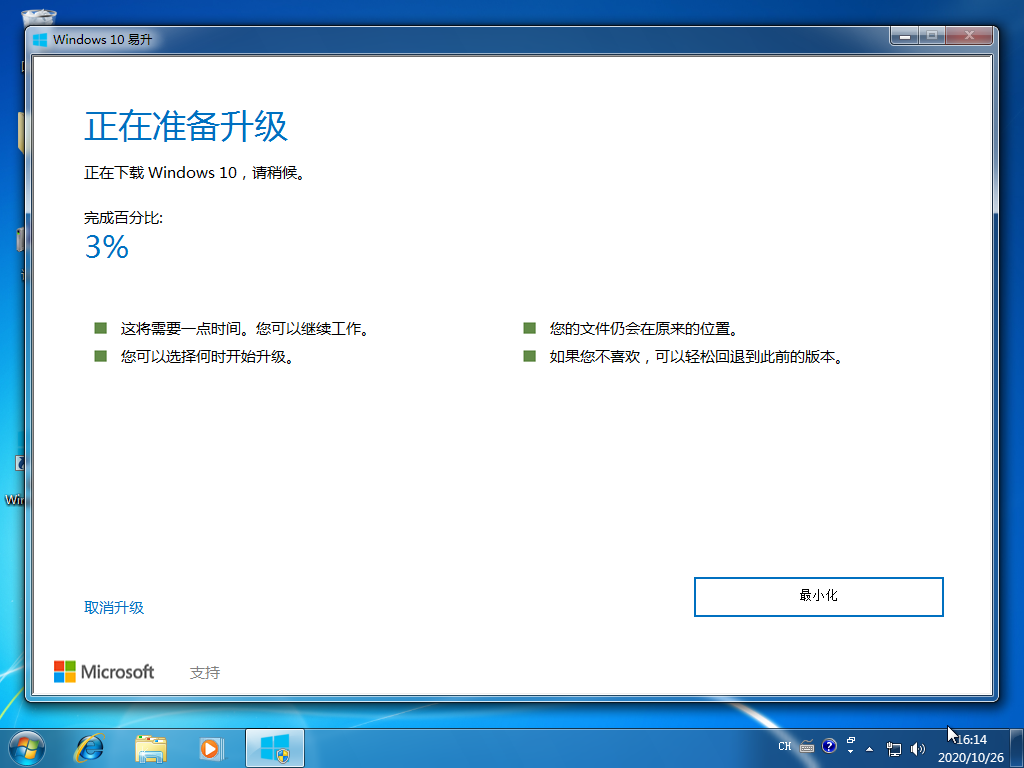1024x768 pixels.
Task: Launch Windows Media Player from the taskbar
Action: [x=210, y=747]
